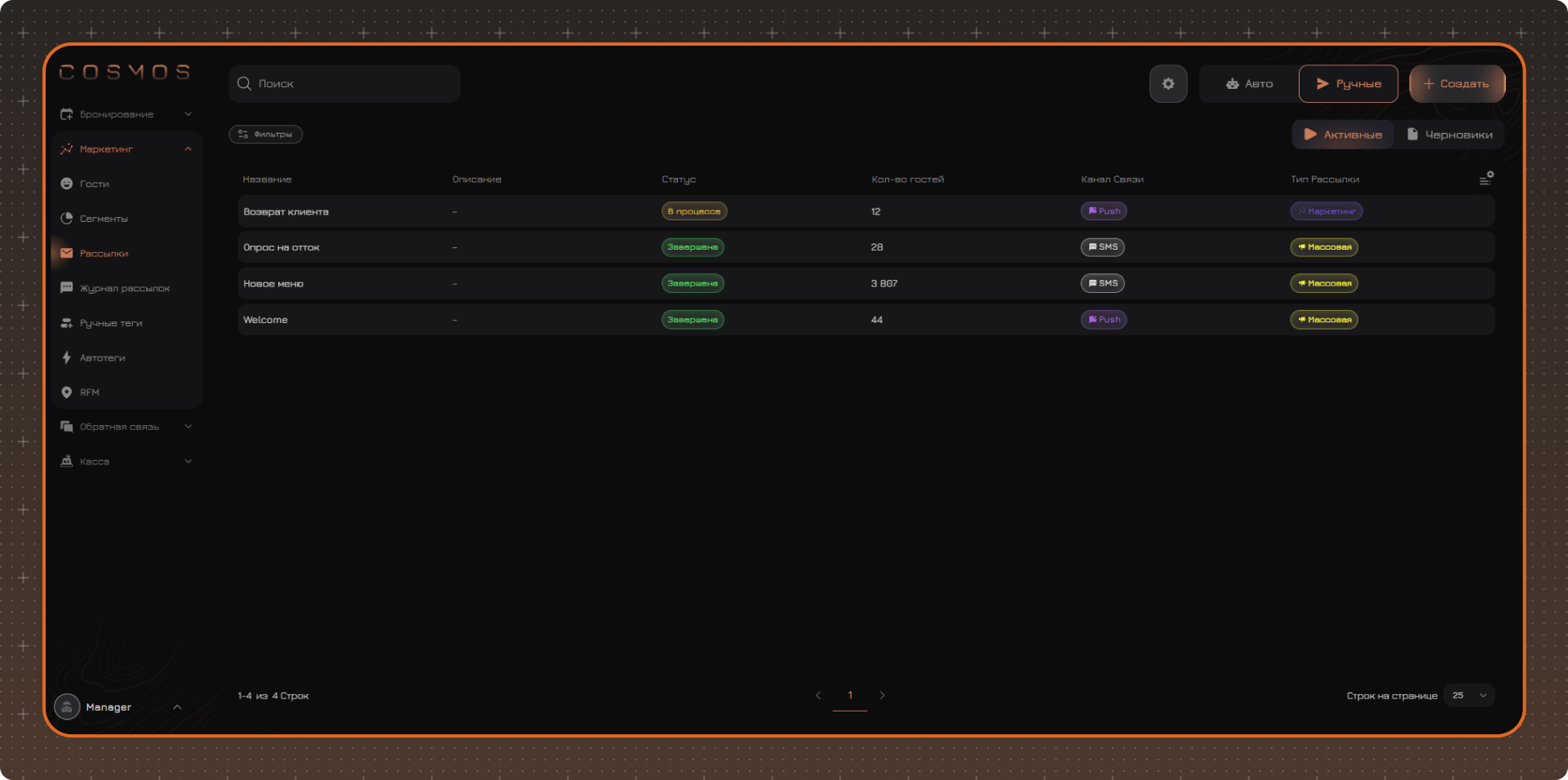Screen dimensions: 1568x780
Task: Open rows per page dropdown showing 25
Action: pos(1468,696)
